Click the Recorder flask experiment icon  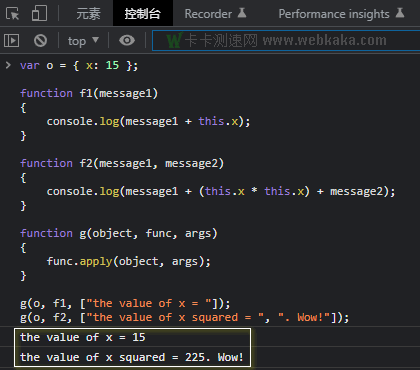tap(242, 13)
